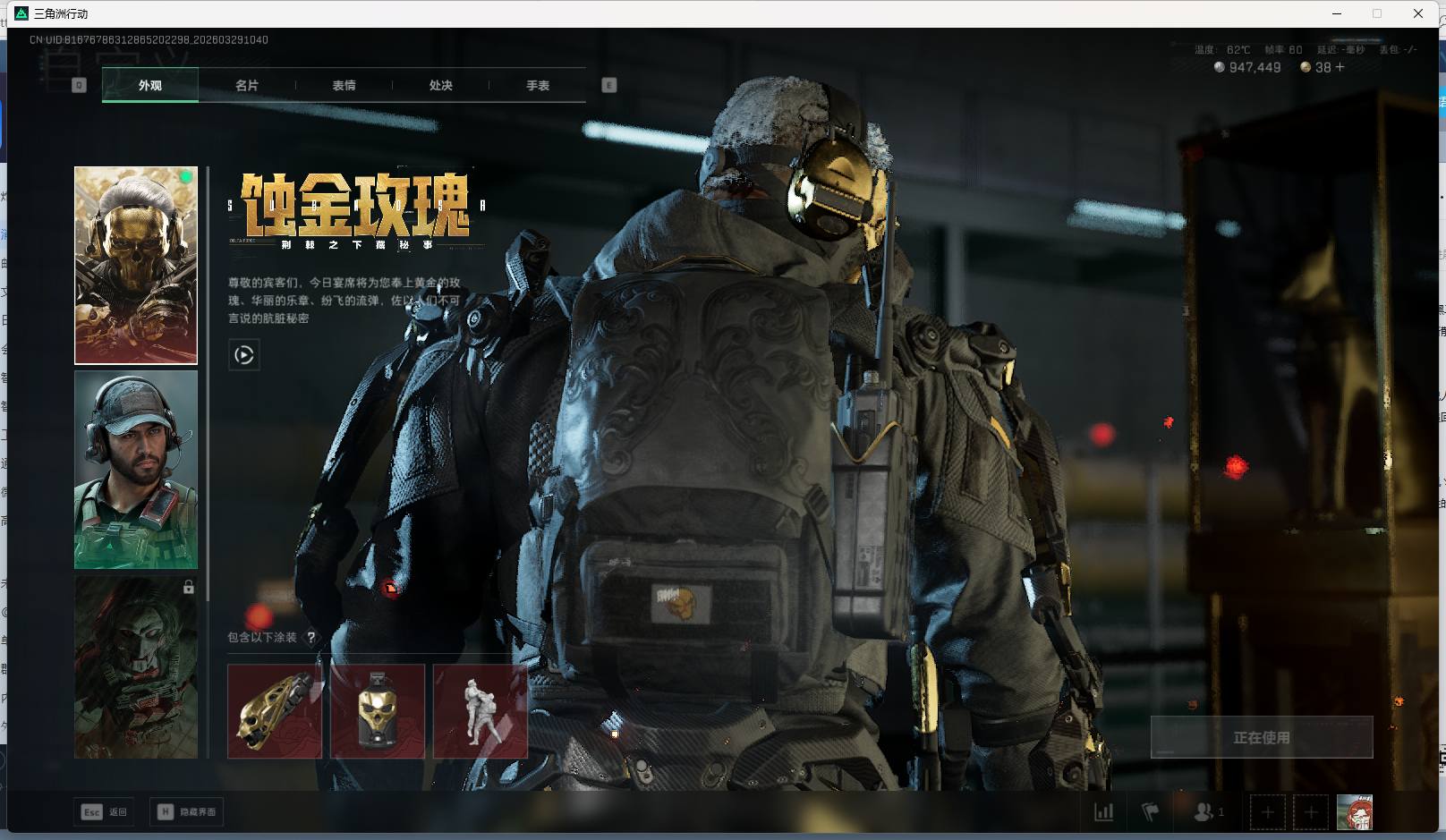Viewport: 1446px width, 840px height.
Task: Click the 帧率 60 readout
Action: pyautogui.click(x=1283, y=50)
